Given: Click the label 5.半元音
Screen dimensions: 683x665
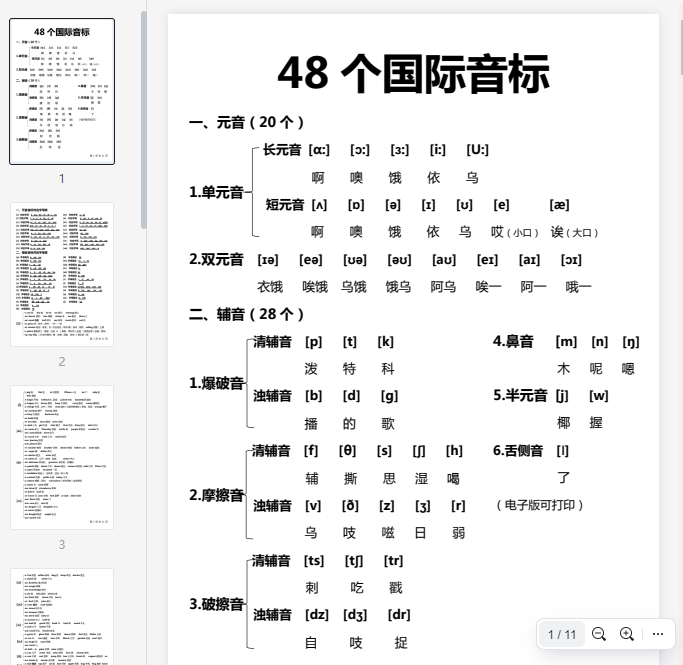Looking at the screenshot, I should click(x=520, y=395).
